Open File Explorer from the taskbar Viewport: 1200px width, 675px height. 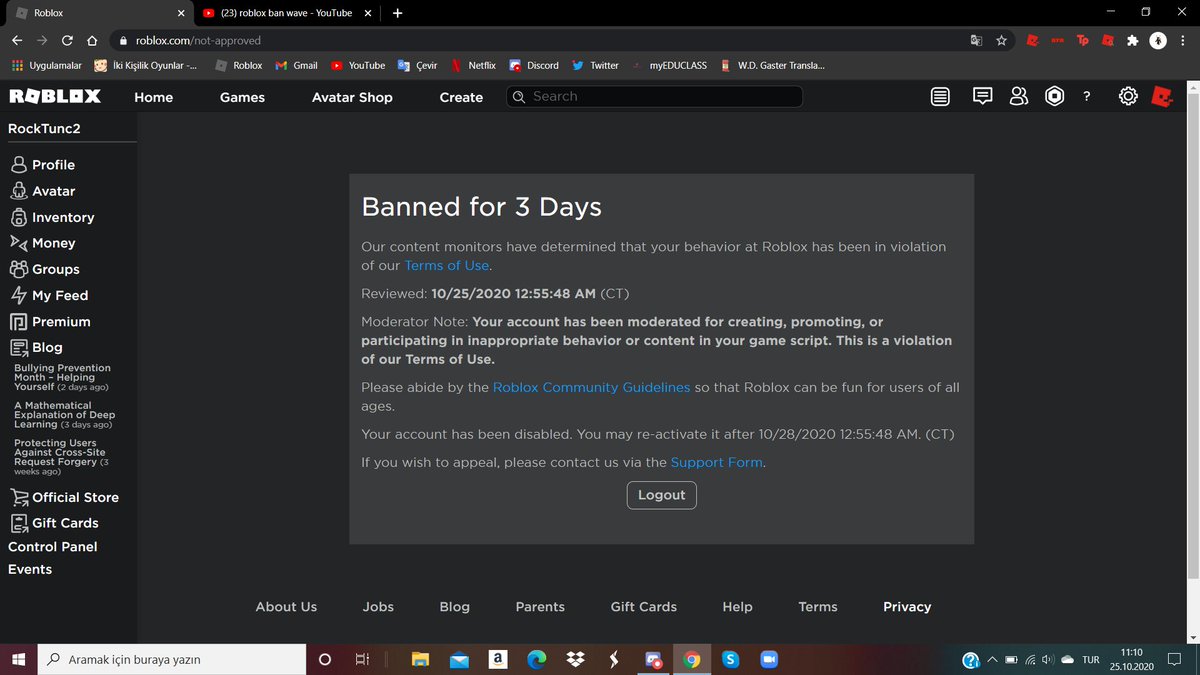(421, 660)
